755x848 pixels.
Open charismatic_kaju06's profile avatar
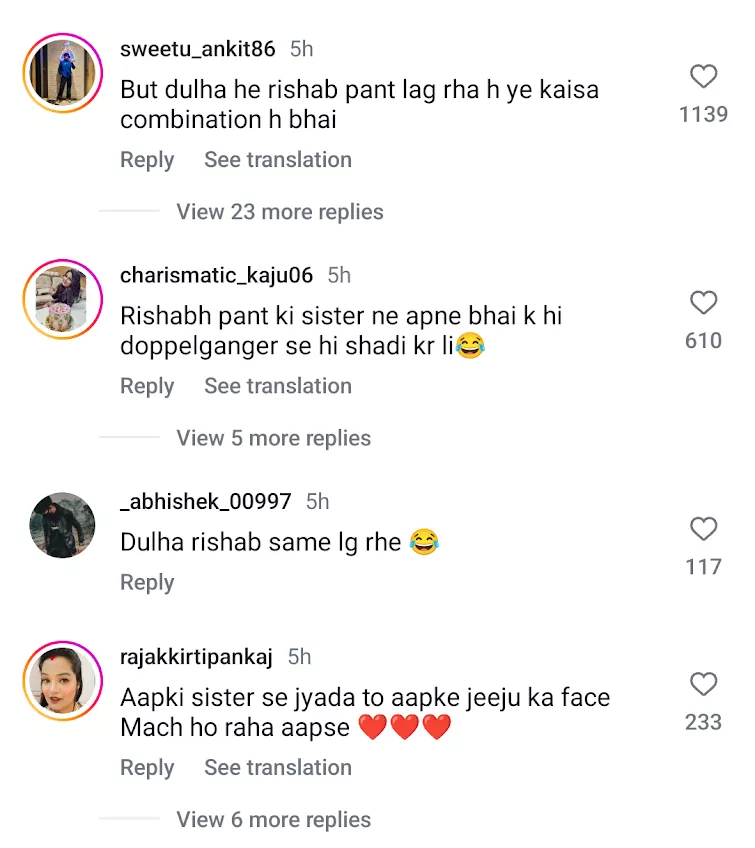(x=63, y=299)
